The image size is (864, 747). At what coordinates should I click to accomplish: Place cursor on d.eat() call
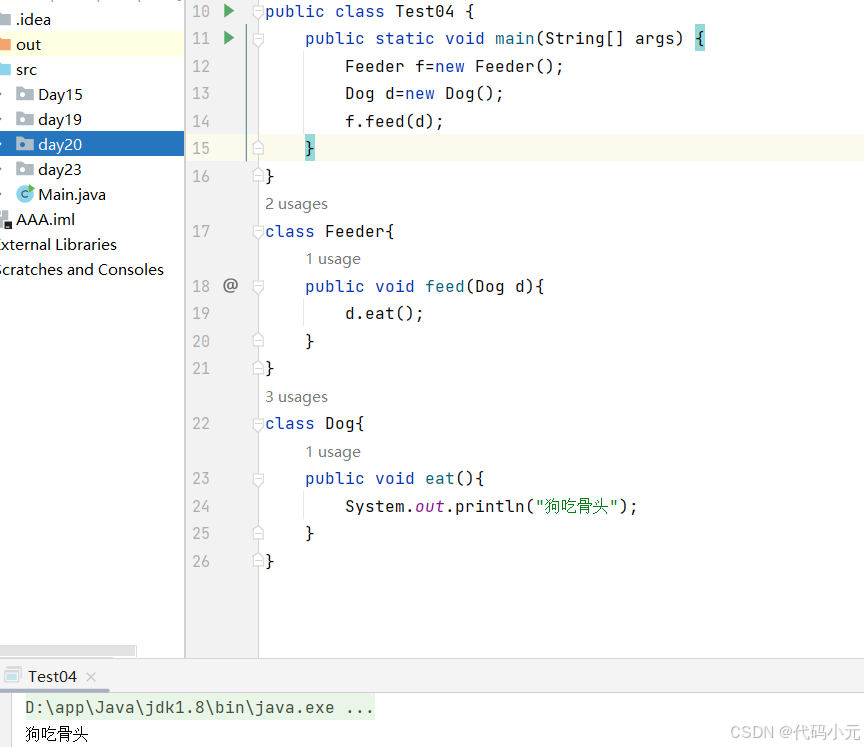tap(384, 313)
